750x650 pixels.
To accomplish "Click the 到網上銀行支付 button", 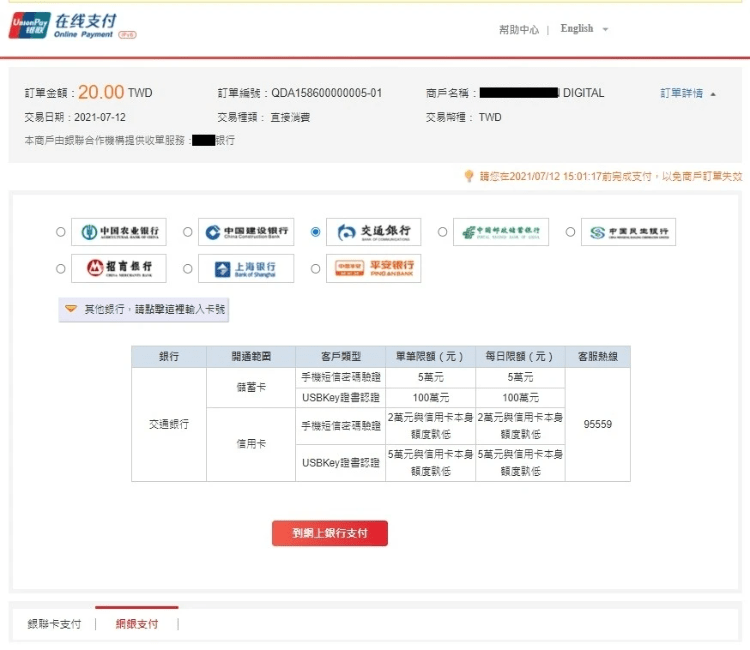I will pyautogui.click(x=330, y=533).
